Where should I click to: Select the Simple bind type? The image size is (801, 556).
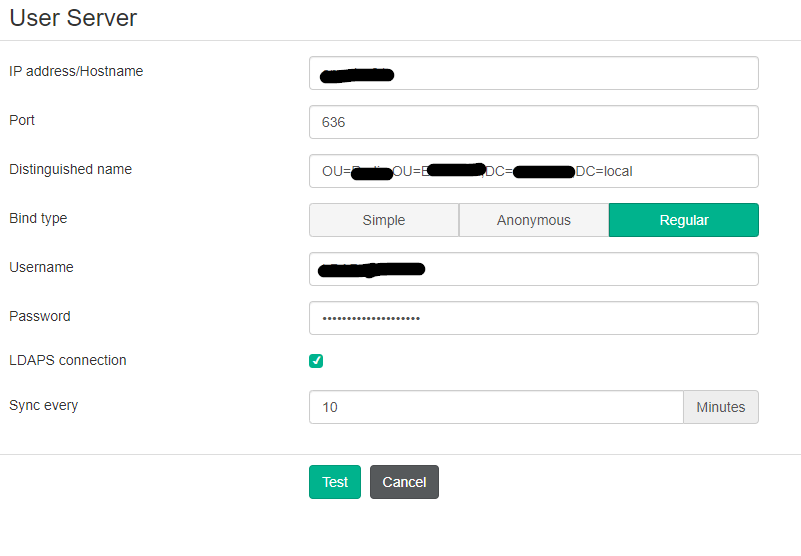(384, 220)
